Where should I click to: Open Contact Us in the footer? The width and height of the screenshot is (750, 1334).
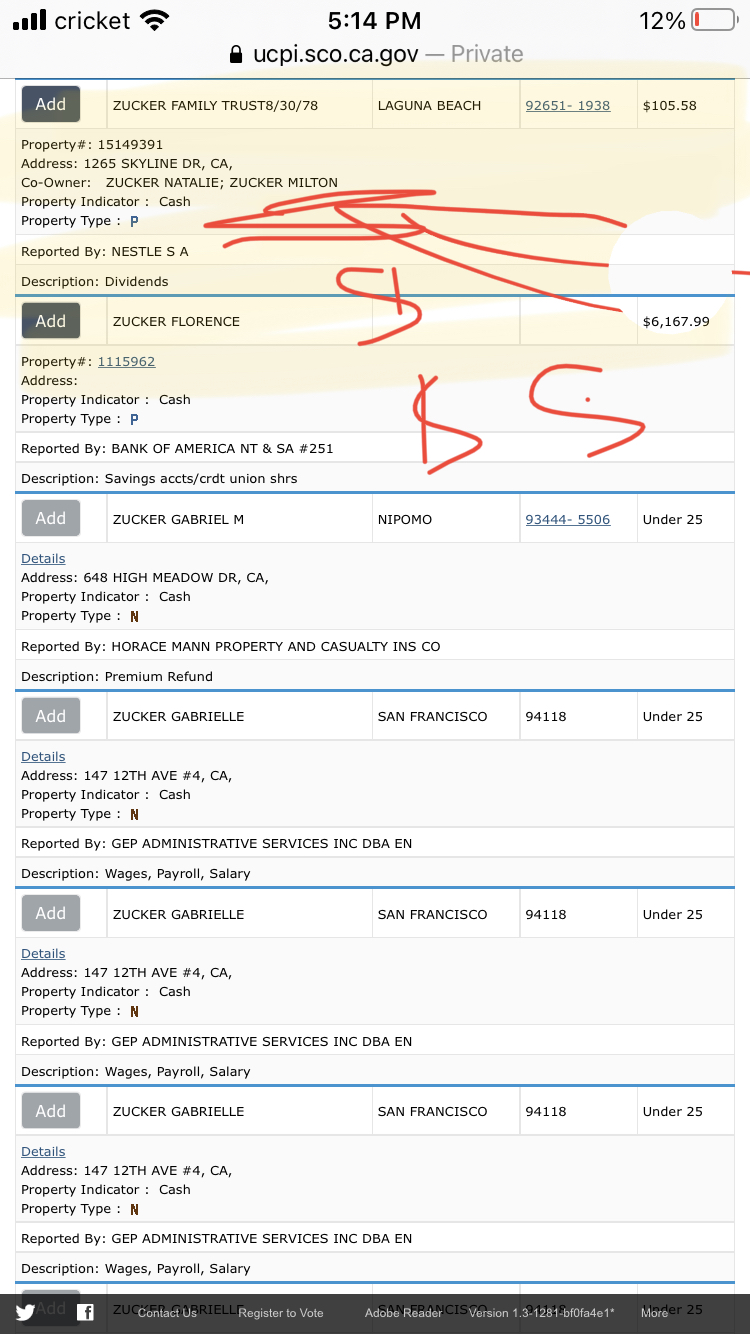coord(167,1313)
